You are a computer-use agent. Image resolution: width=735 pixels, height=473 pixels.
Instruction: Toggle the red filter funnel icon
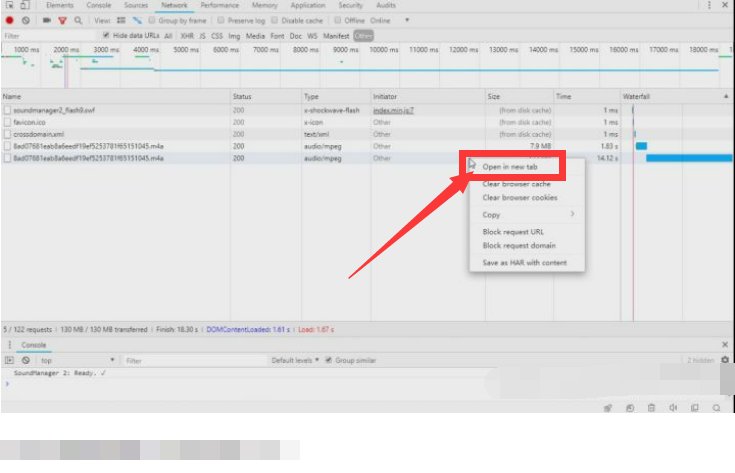[x=62, y=20]
